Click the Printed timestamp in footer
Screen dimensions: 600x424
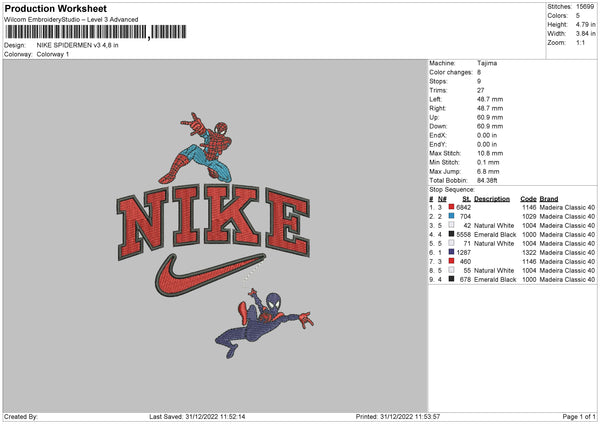(398, 416)
